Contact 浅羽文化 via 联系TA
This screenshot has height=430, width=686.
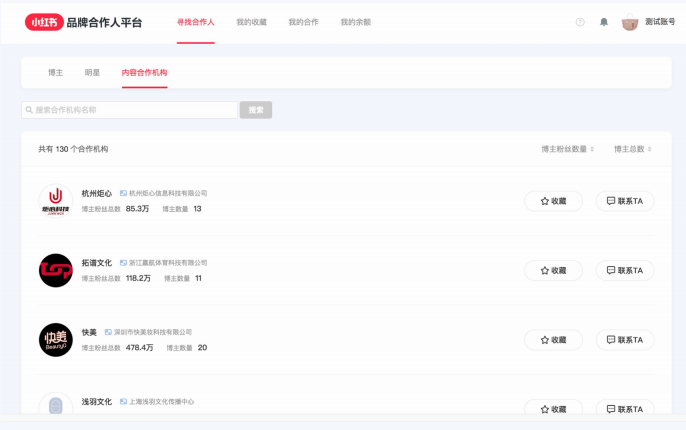(x=625, y=409)
